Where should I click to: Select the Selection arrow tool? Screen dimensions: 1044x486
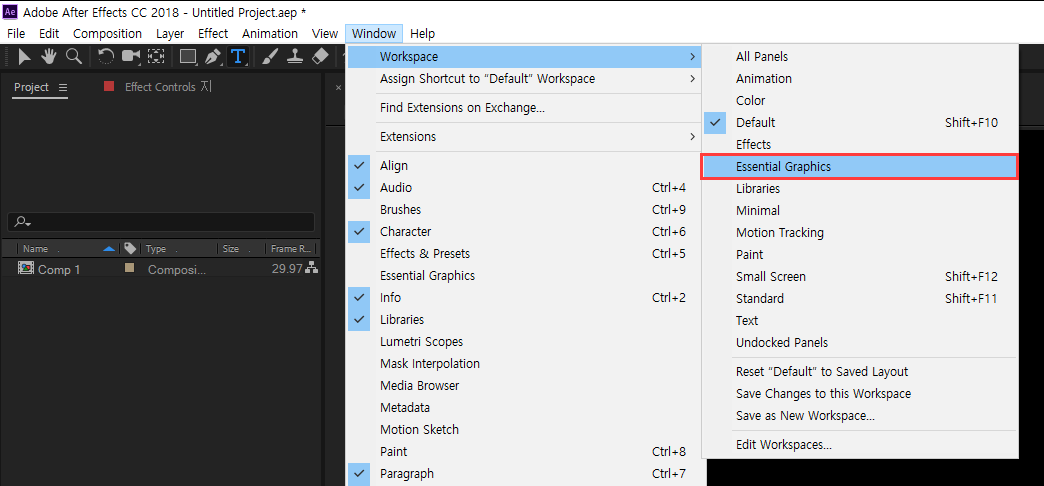[x=25, y=57]
